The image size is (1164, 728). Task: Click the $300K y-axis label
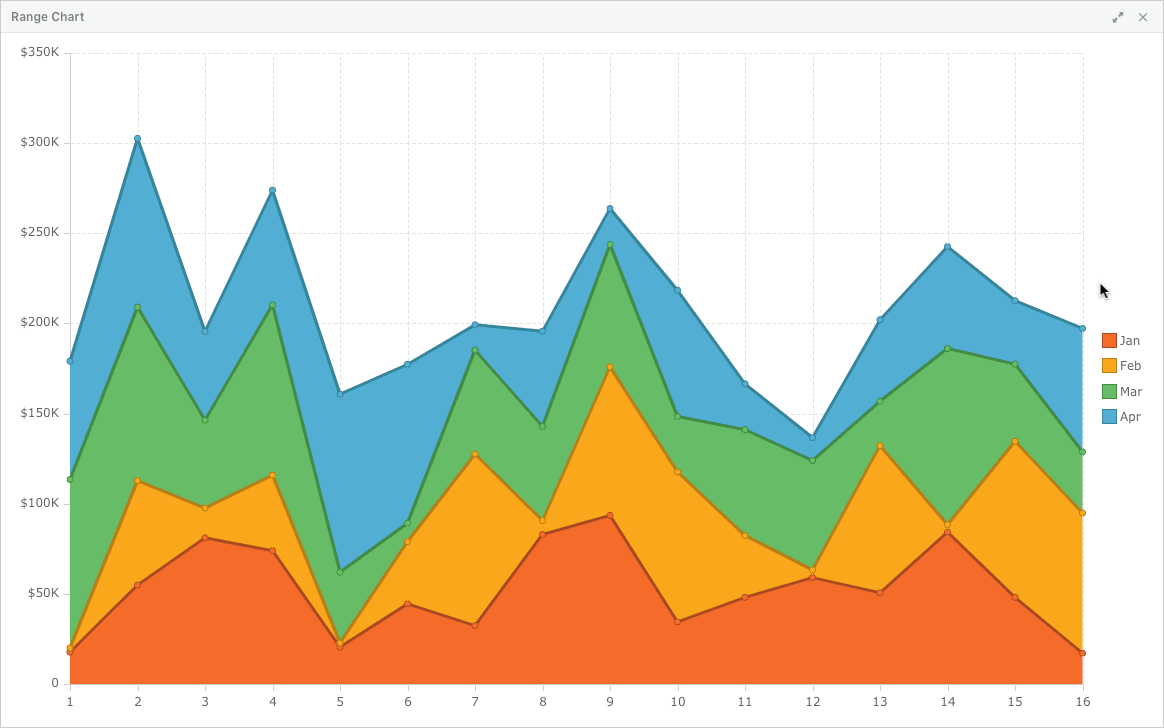pos(40,142)
